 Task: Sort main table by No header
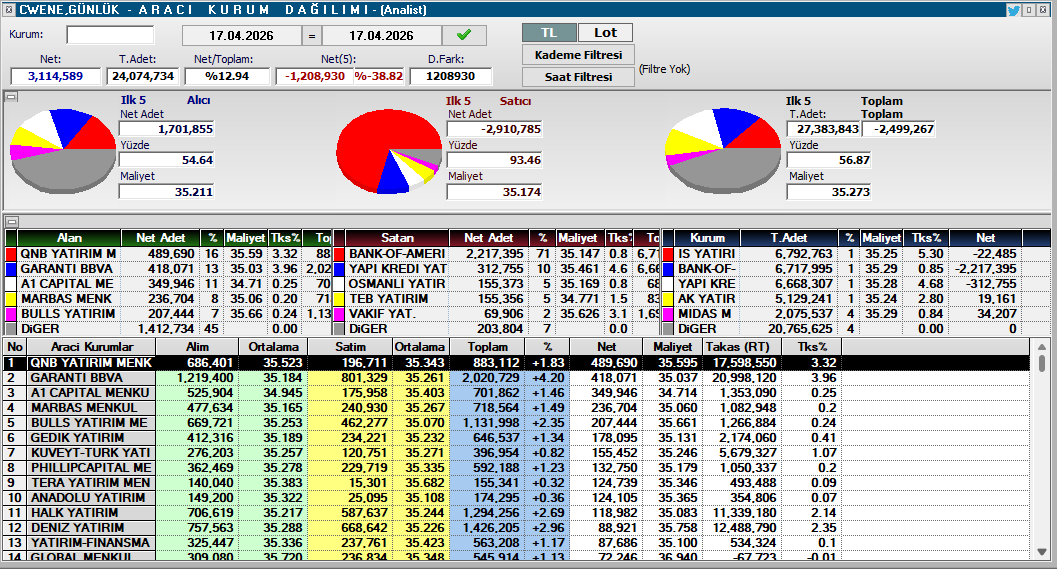coord(15,347)
